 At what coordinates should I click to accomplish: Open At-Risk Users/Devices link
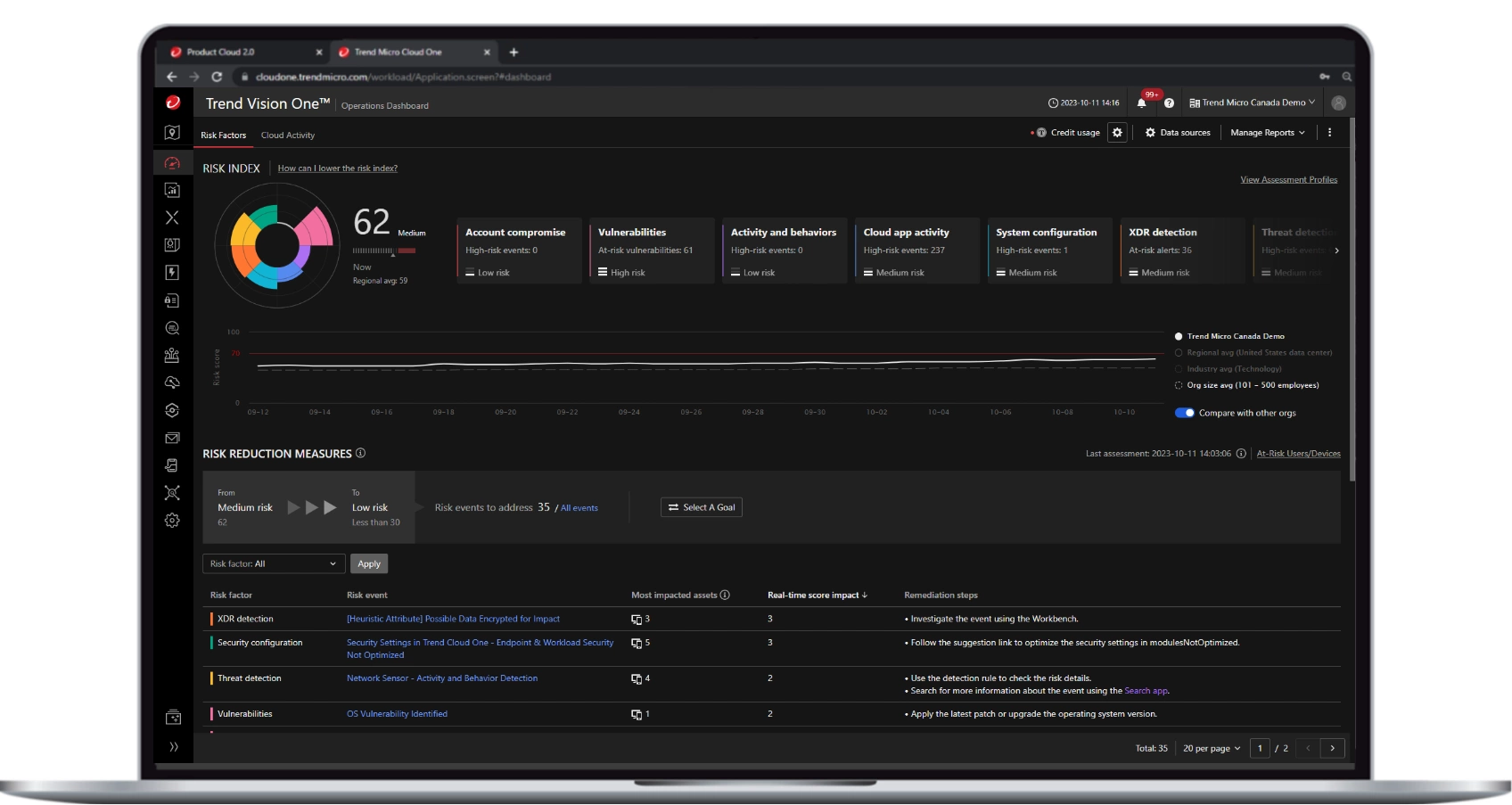point(1298,454)
